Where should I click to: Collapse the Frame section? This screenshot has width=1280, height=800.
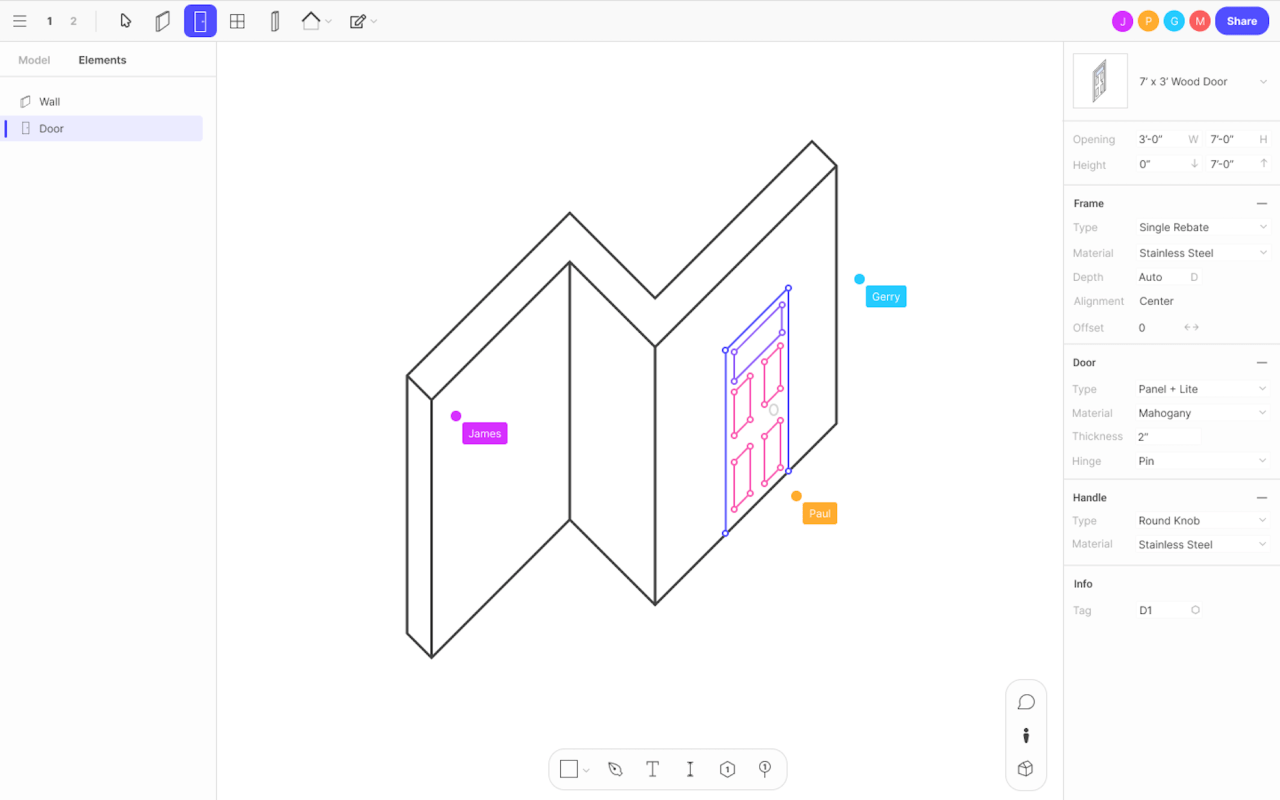(x=1262, y=203)
